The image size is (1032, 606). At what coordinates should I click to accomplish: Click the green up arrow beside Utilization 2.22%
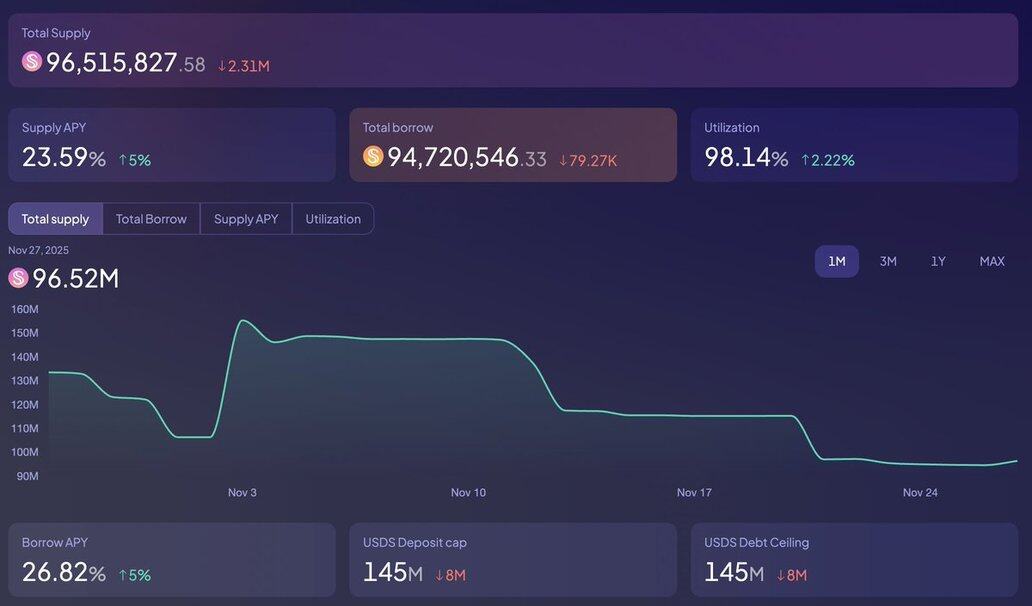tap(805, 159)
